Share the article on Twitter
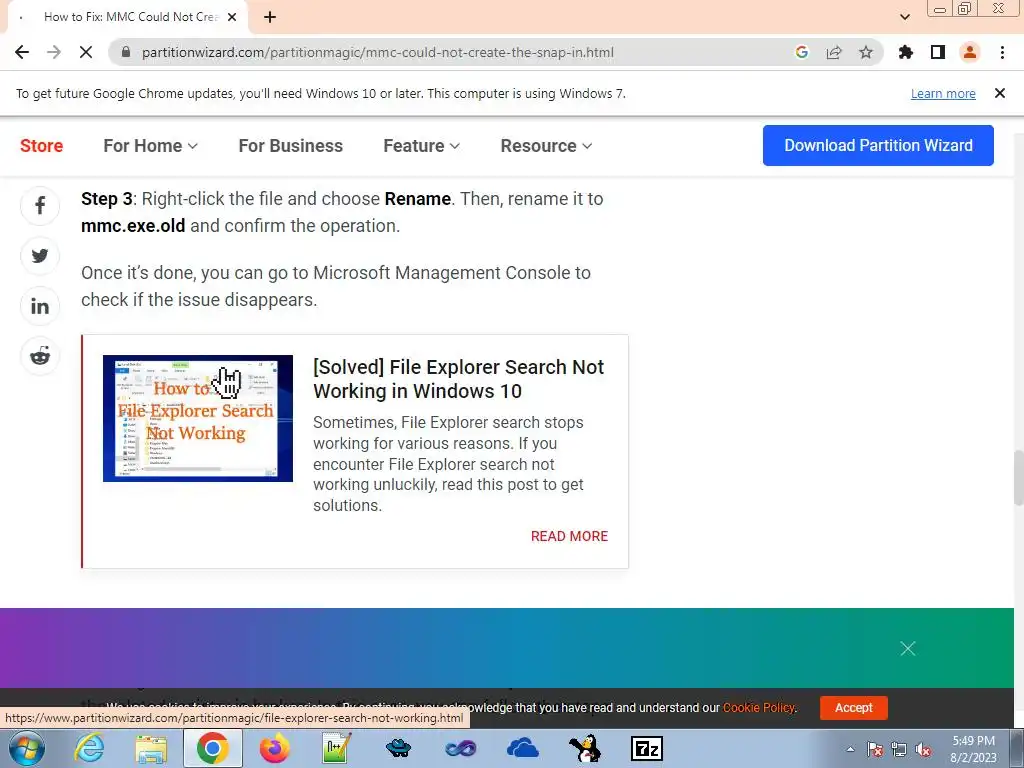The width and height of the screenshot is (1024, 768). point(40,255)
